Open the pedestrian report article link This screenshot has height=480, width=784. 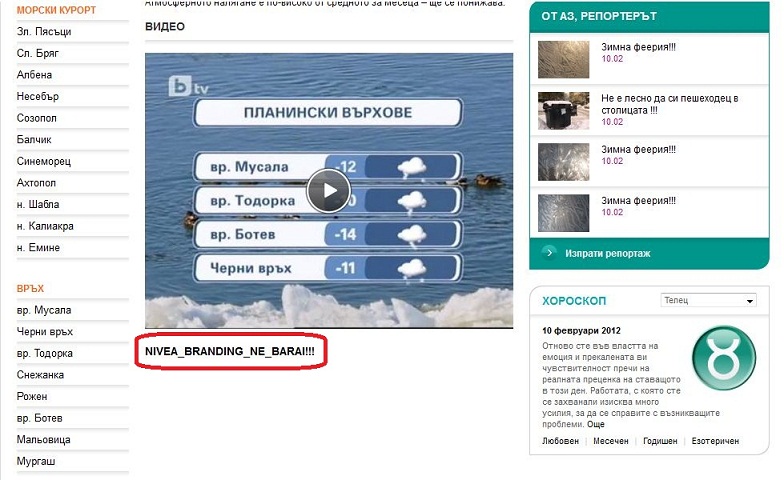pyautogui.click(x=670, y=104)
